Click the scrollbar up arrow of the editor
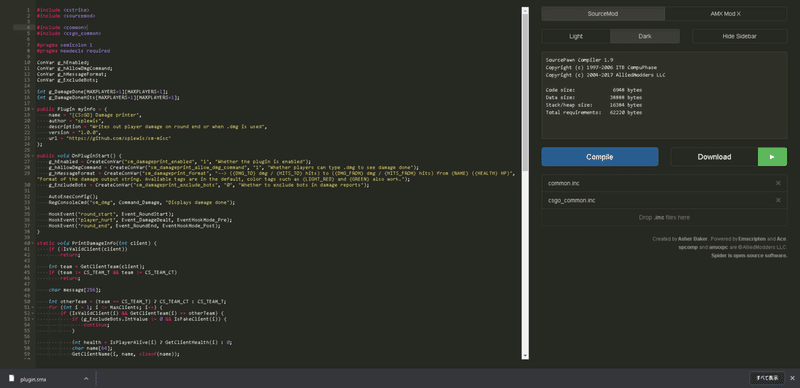The width and height of the screenshot is (800, 388). [525, 10]
